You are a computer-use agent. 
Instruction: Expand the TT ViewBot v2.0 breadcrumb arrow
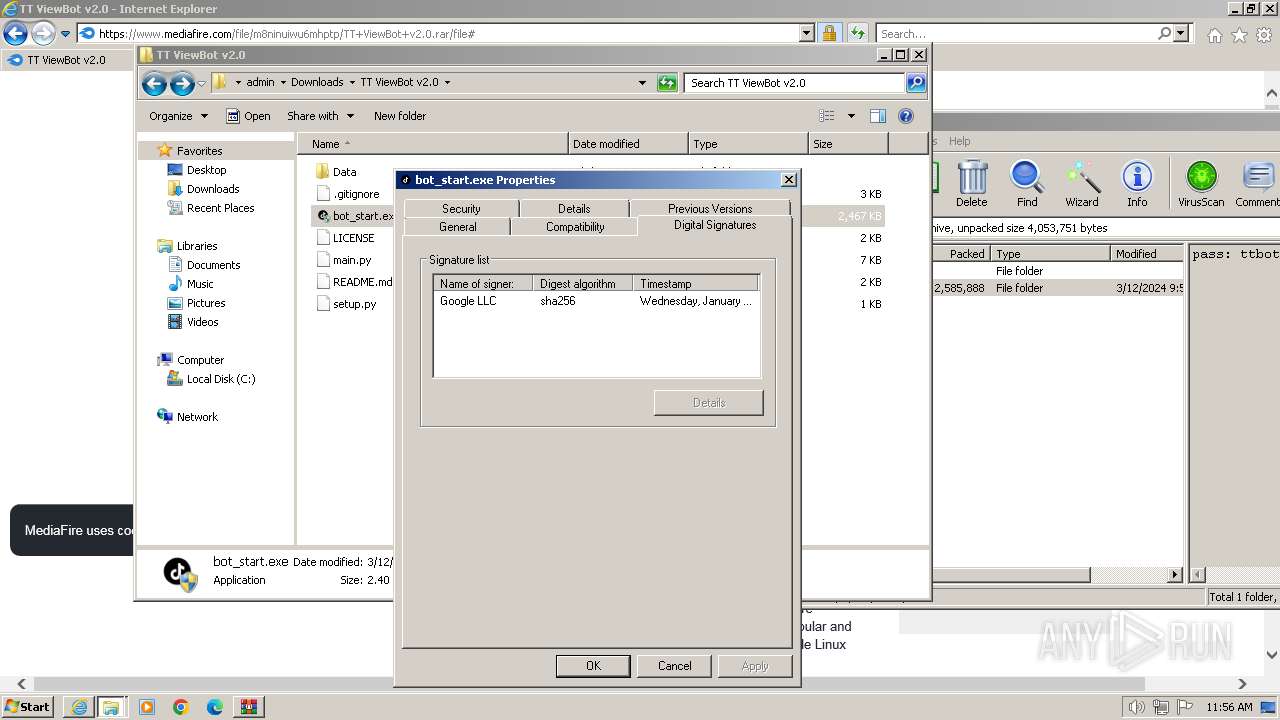coord(447,83)
